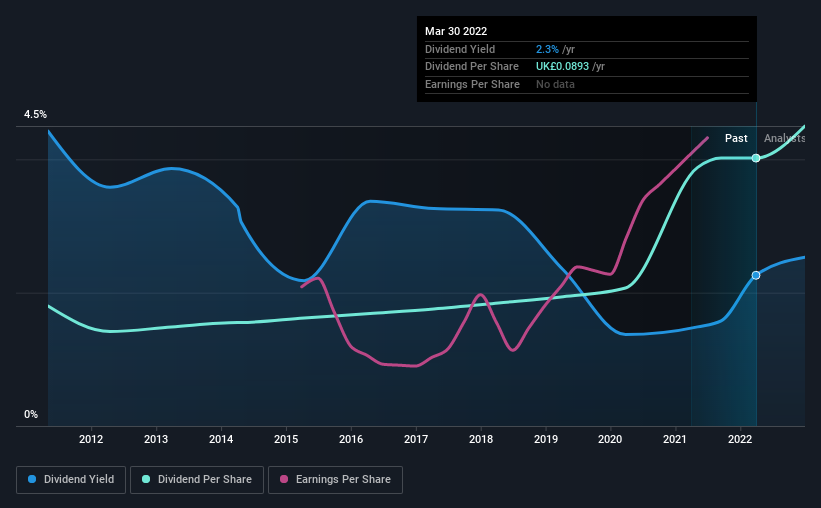Image resolution: width=821 pixels, height=508 pixels.
Task: Toggle the Dividend Per Share legend button
Action: [197, 480]
